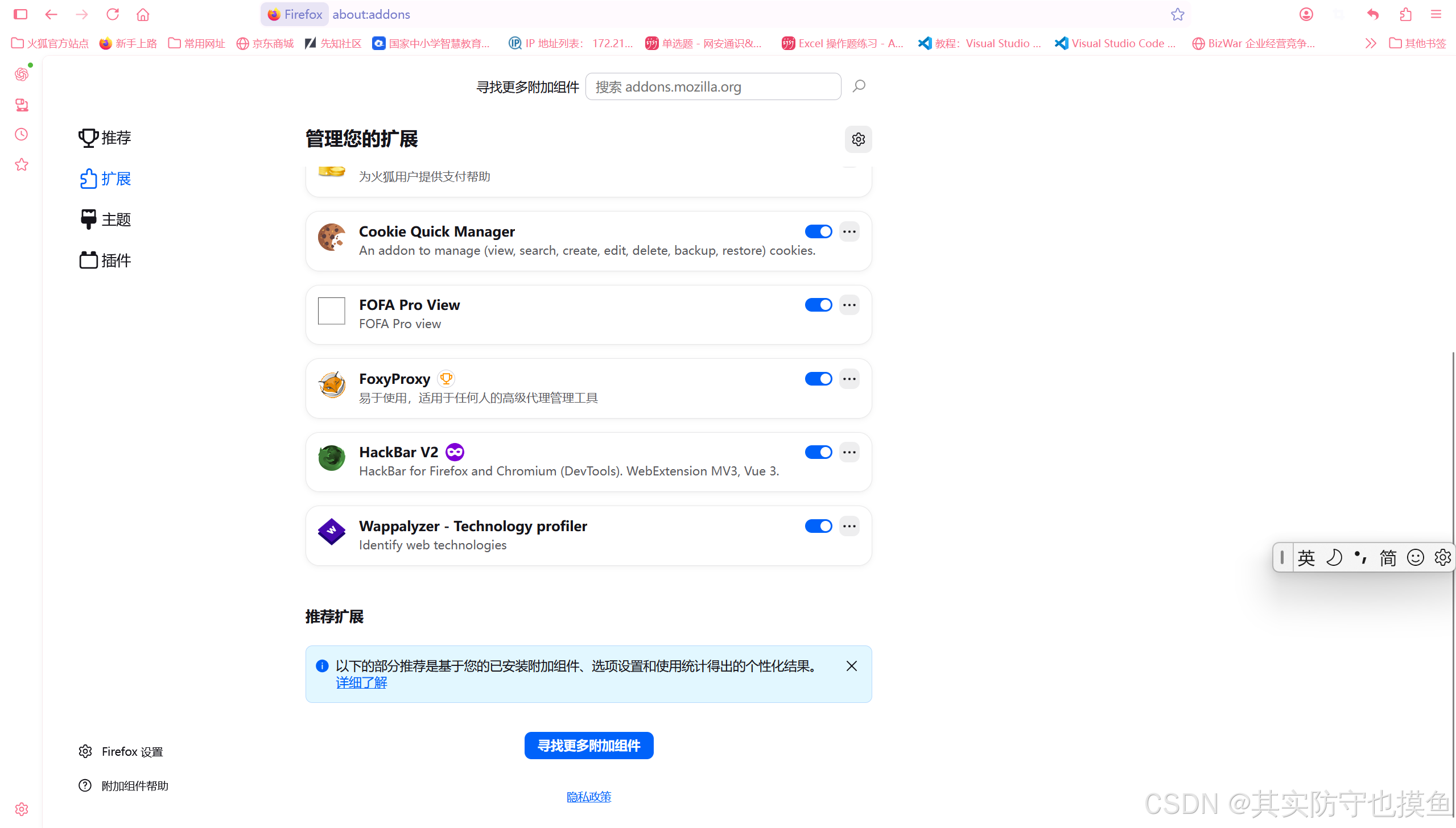The height and width of the screenshot is (828, 1456).
Task: Click the Wappalyzer purple diamond icon
Action: [332, 532]
